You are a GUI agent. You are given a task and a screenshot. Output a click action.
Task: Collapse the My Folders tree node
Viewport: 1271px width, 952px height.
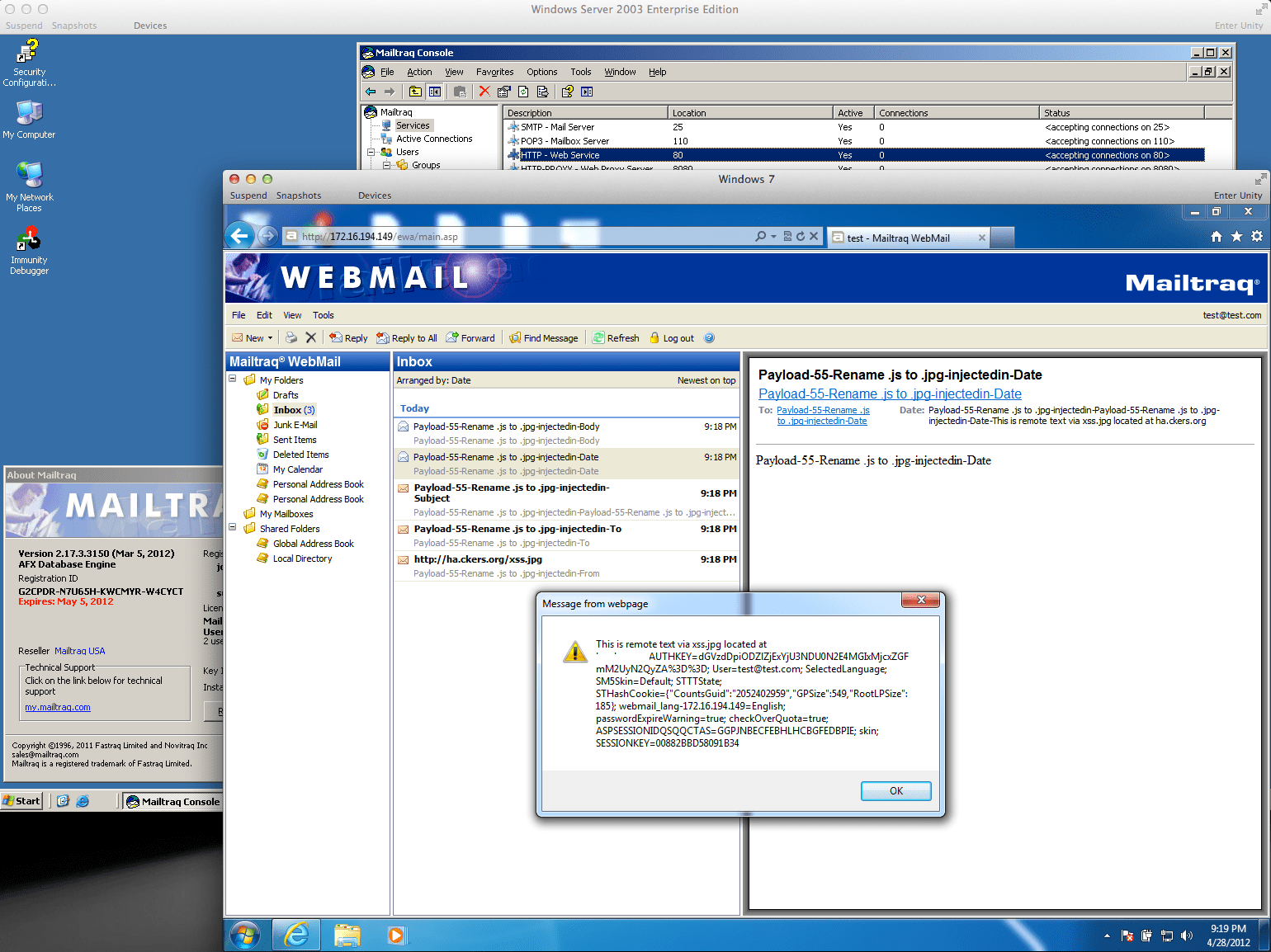[233, 379]
